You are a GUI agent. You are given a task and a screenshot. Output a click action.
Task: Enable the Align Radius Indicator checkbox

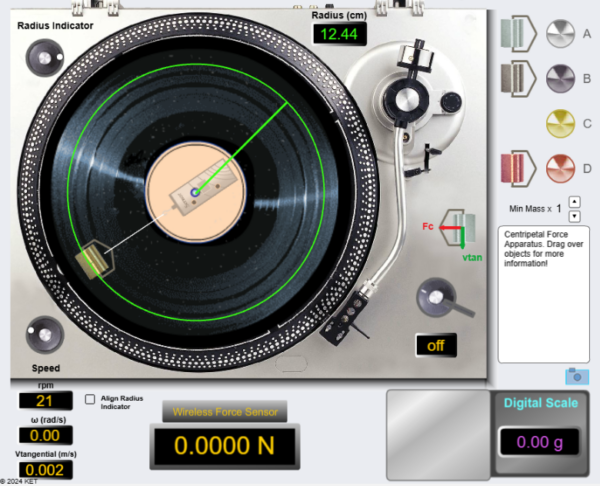pos(91,399)
